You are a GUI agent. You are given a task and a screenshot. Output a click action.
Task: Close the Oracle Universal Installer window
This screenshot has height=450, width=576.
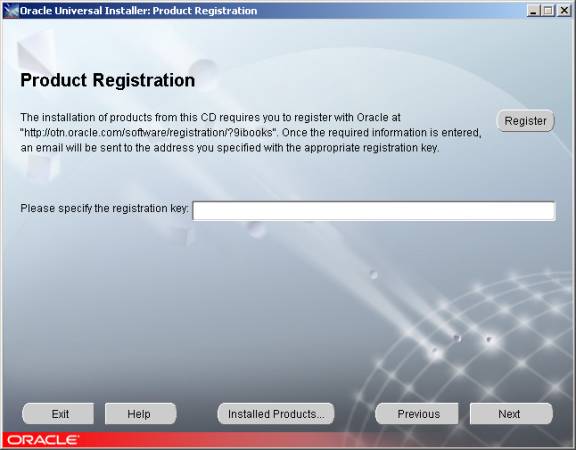point(564,10)
